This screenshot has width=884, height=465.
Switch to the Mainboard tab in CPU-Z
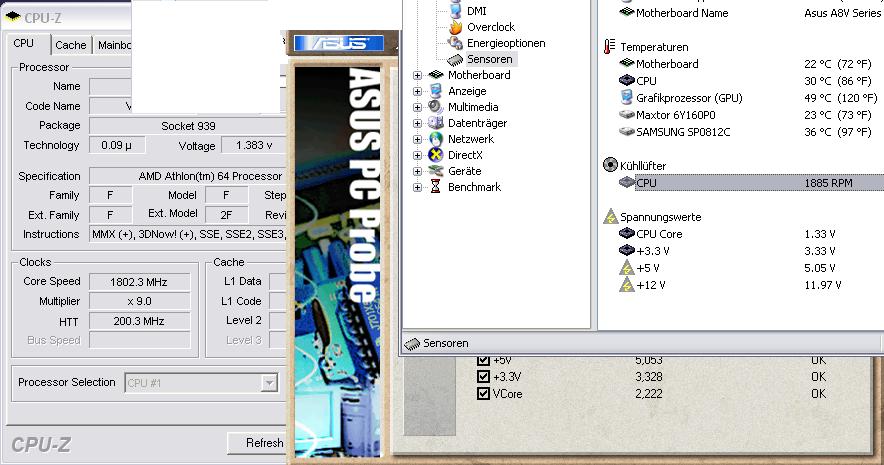pyautogui.click(x=113, y=45)
